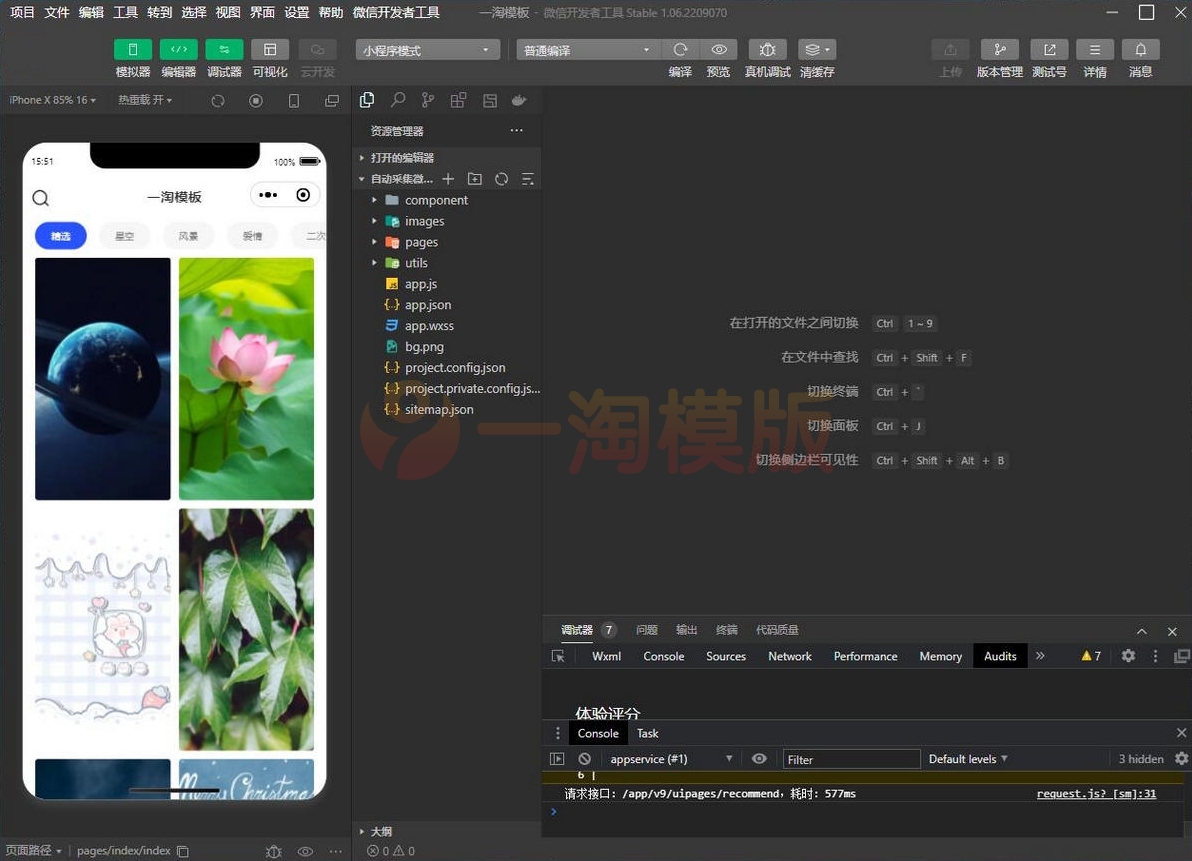This screenshot has width=1192, height=861.
Task: Open the extensions icon in editor sidebar
Action: [458, 100]
